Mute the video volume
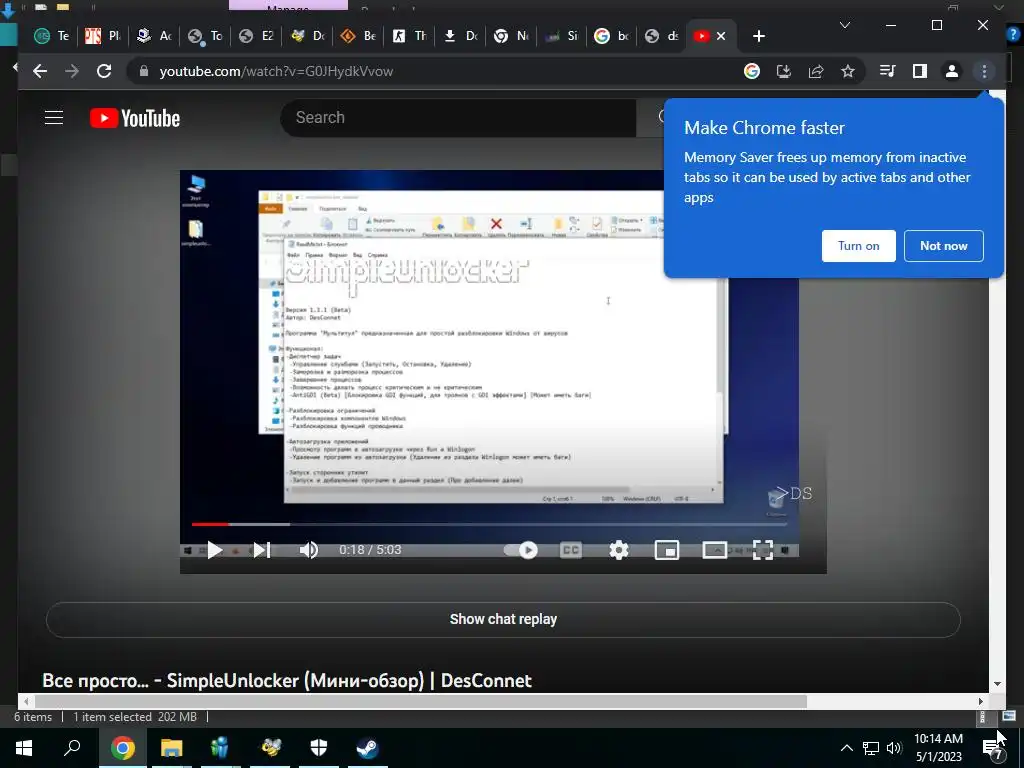 (308, 550)
